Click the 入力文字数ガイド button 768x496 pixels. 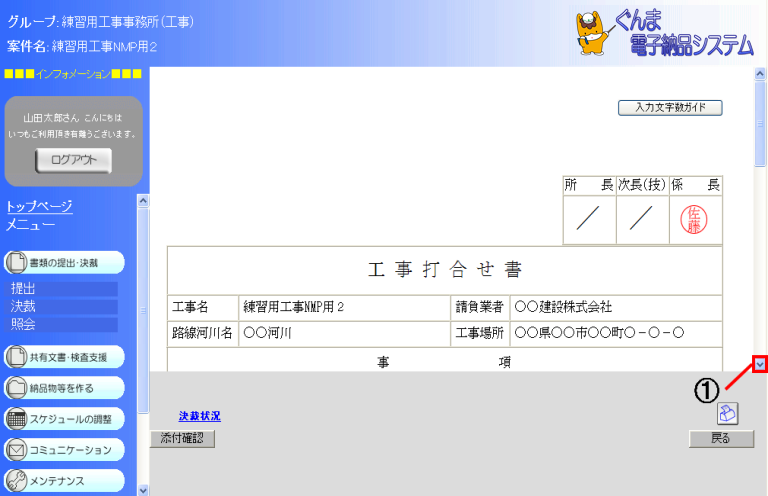click(x=670, y=108)
